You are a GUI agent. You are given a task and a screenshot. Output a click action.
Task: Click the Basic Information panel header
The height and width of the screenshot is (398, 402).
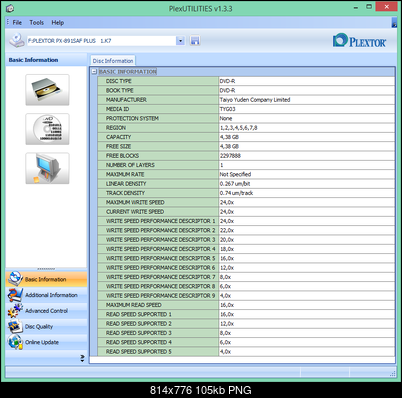(x=46, y=60)
